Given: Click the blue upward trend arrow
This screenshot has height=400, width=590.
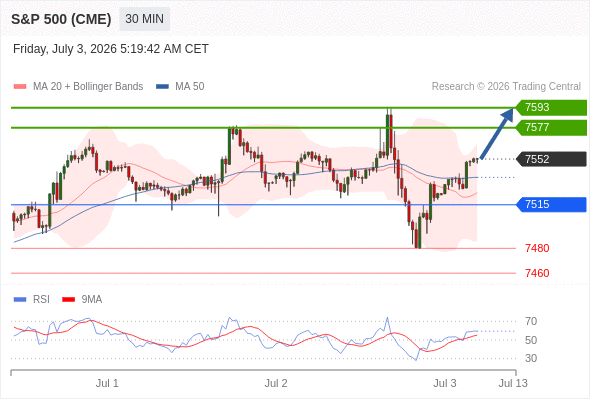Looking at the screenshot, I should [x=497, y=134].
